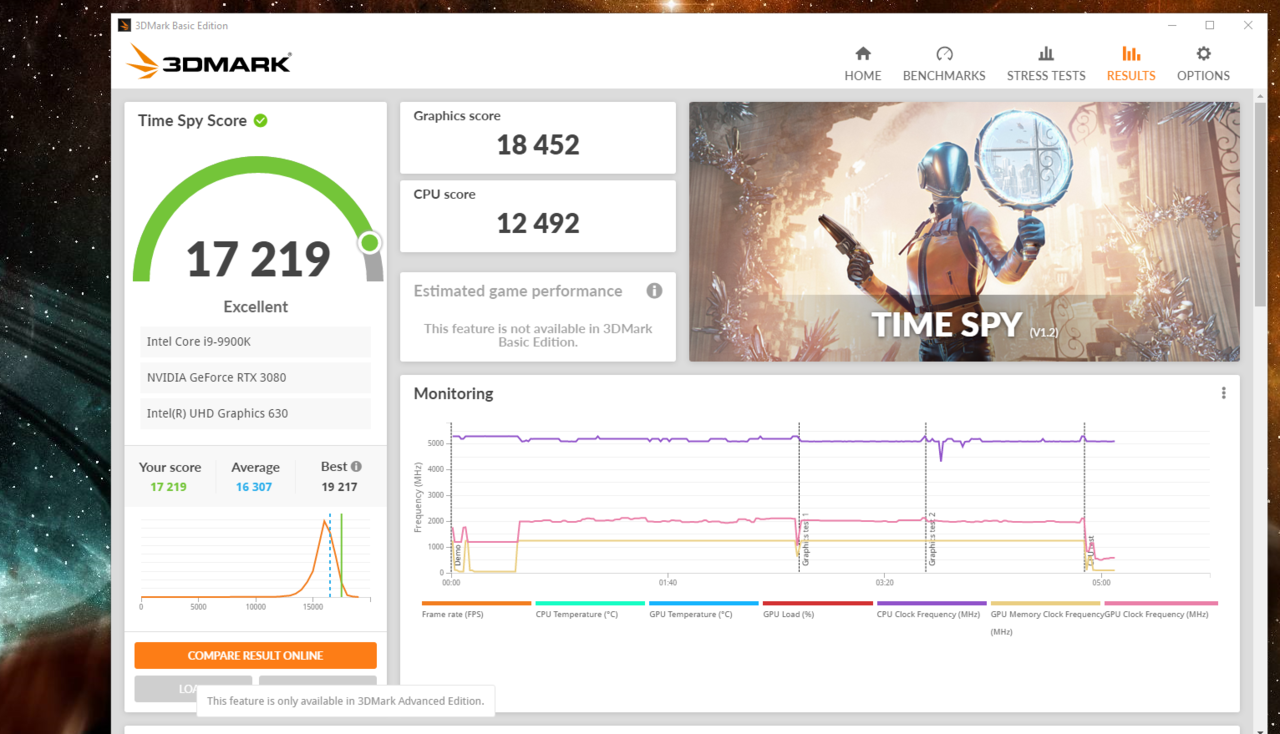The width and height of the screenshot is (1280, 734).
Task: Click Best score 19 217
Action: pos(339,487)
